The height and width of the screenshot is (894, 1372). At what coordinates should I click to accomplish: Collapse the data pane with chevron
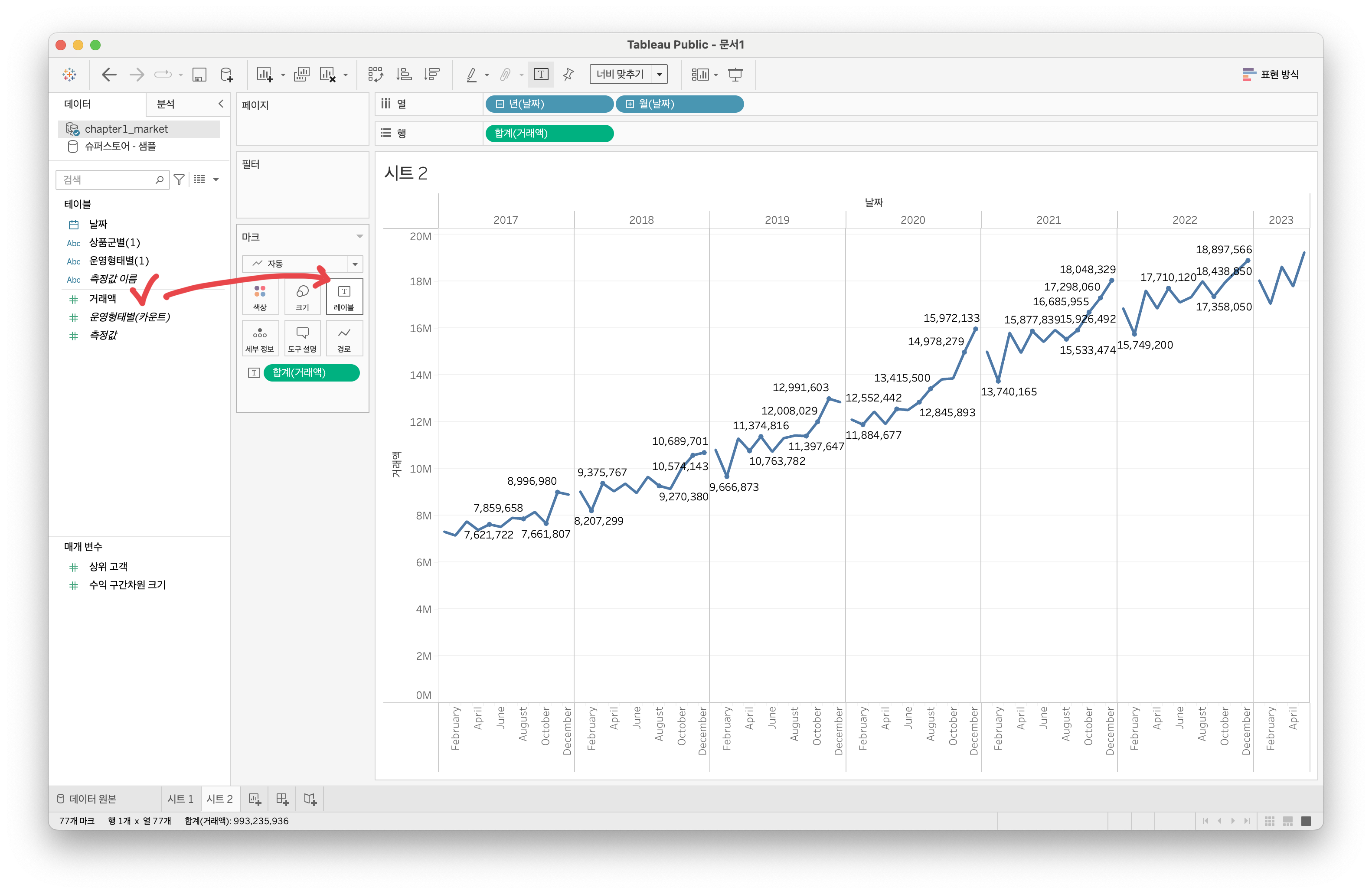click(220, 104)
